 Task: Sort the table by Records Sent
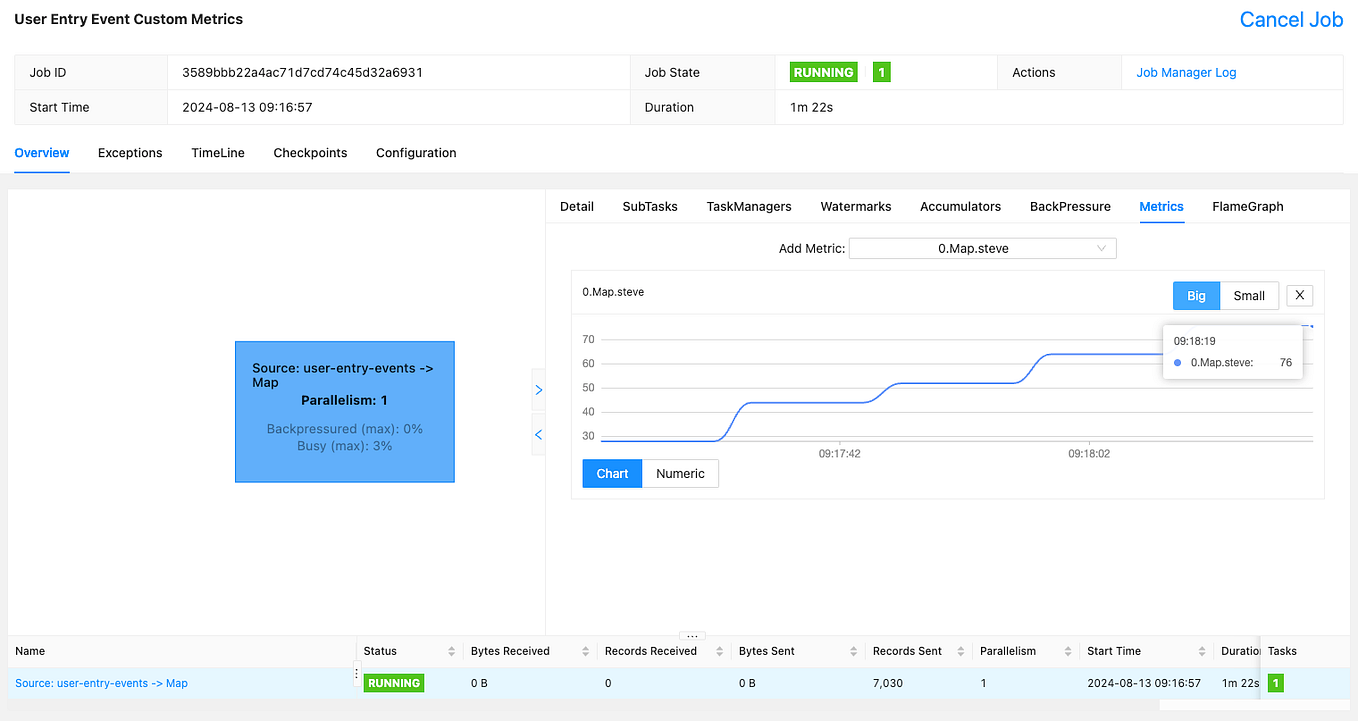963,651
